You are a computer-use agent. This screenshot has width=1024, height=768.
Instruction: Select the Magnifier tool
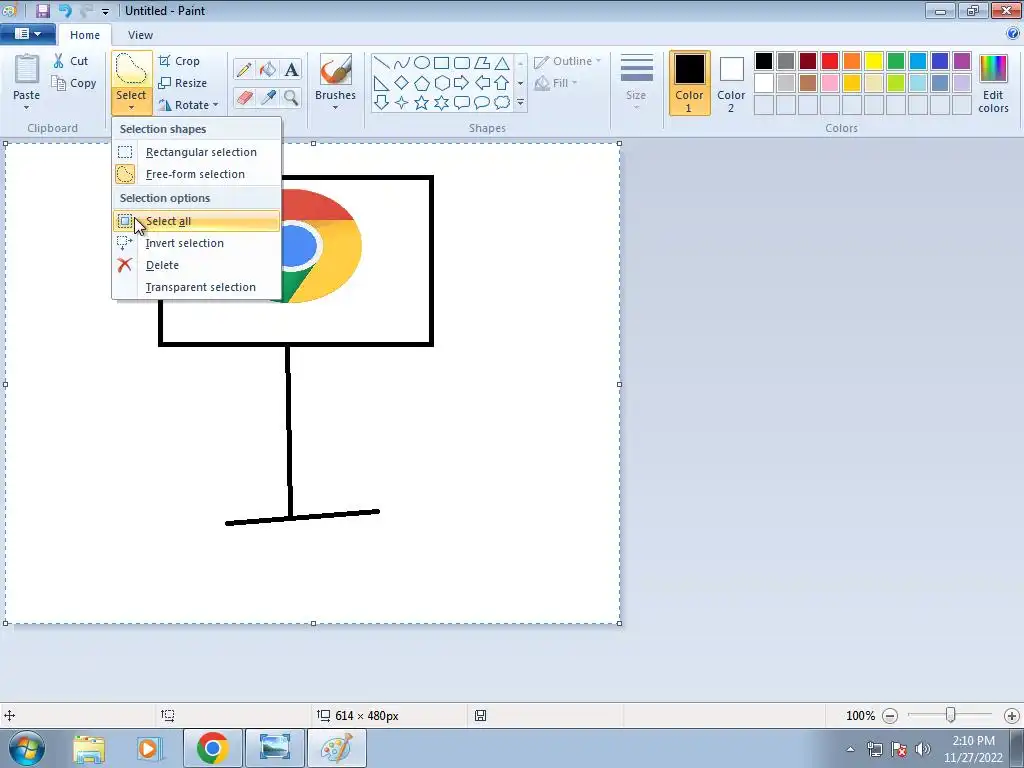tap(291, 97)
